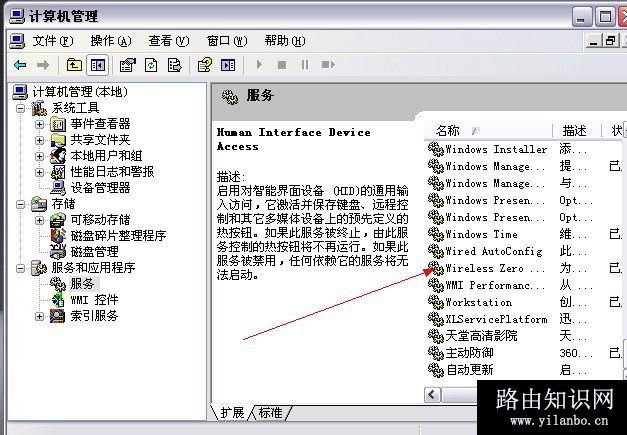Expand the 本地用户和组 node
The height and width of the screenshot is (435, 627).
tap(39, 156)
